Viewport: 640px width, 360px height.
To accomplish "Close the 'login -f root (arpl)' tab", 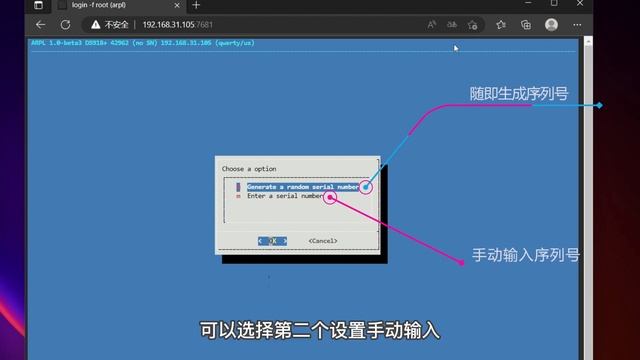I will click(x=177, y=5).
